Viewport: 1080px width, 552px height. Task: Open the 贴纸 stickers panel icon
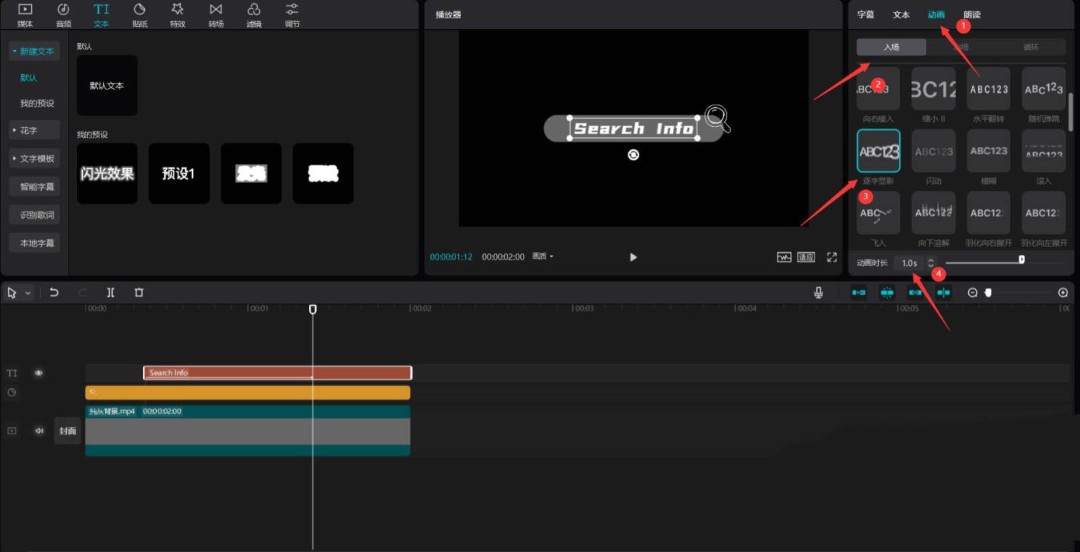[139, 14]
